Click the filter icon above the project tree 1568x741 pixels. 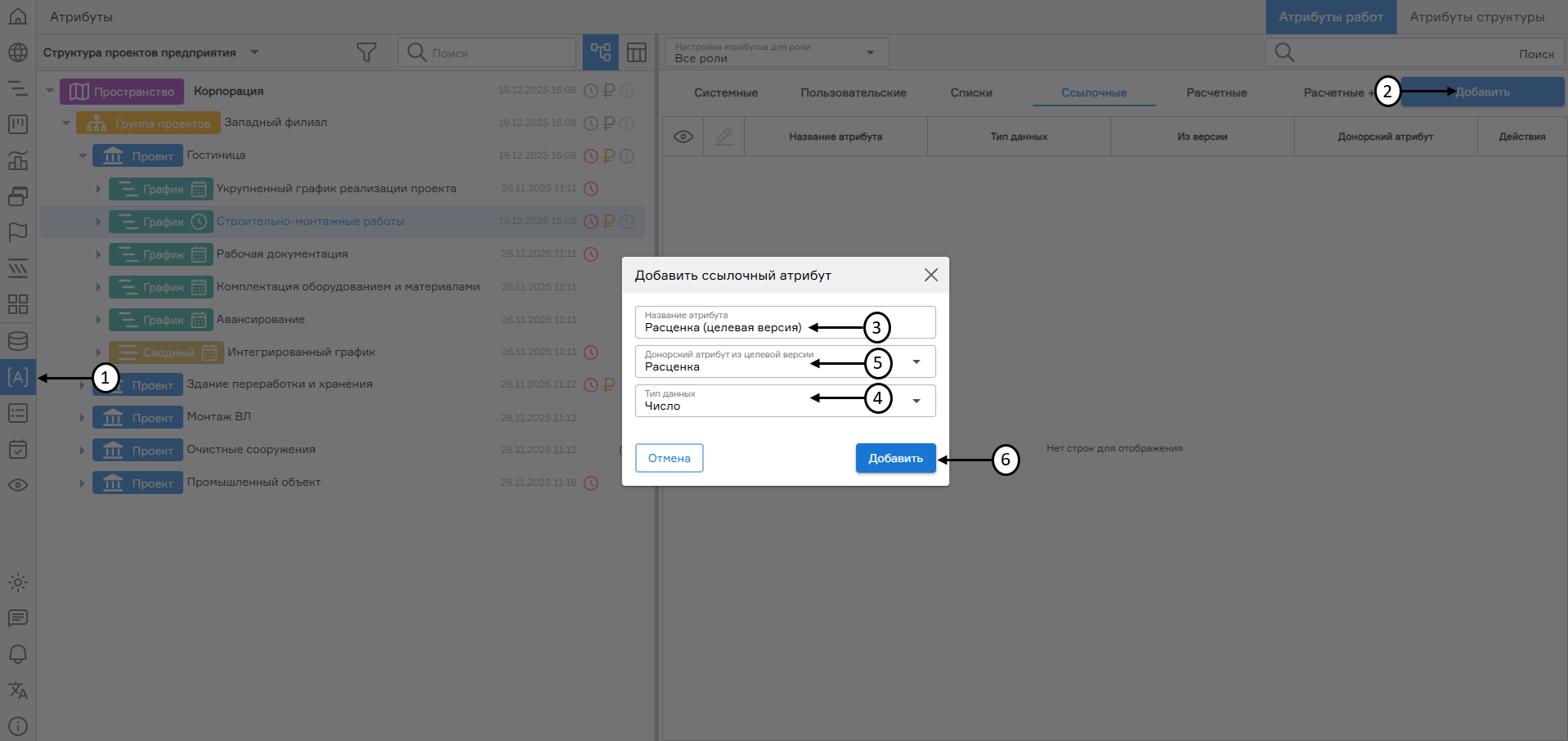tap(365, 52)
